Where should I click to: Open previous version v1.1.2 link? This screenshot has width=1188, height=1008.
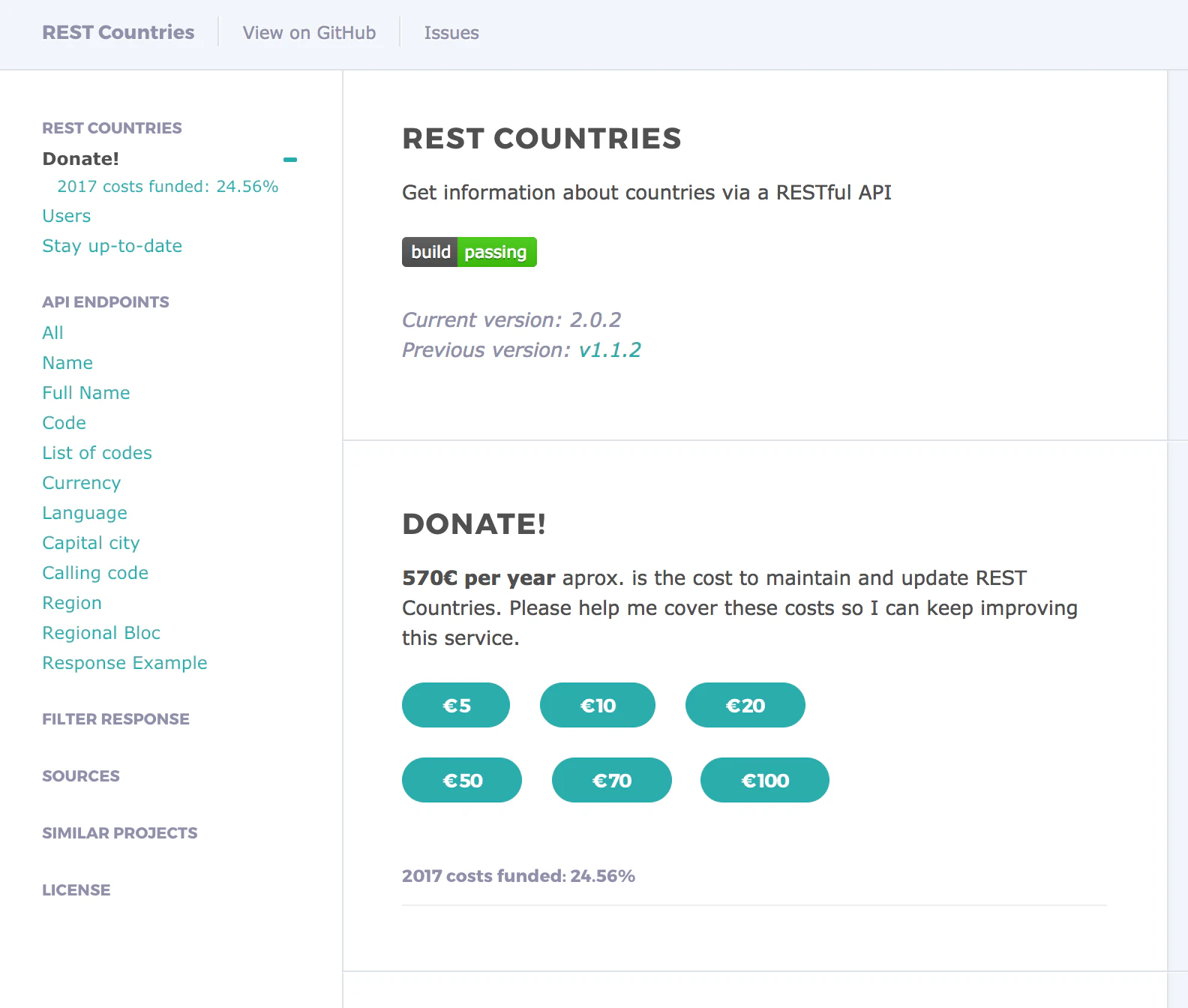pyautogui.click(x=610, y=349)
